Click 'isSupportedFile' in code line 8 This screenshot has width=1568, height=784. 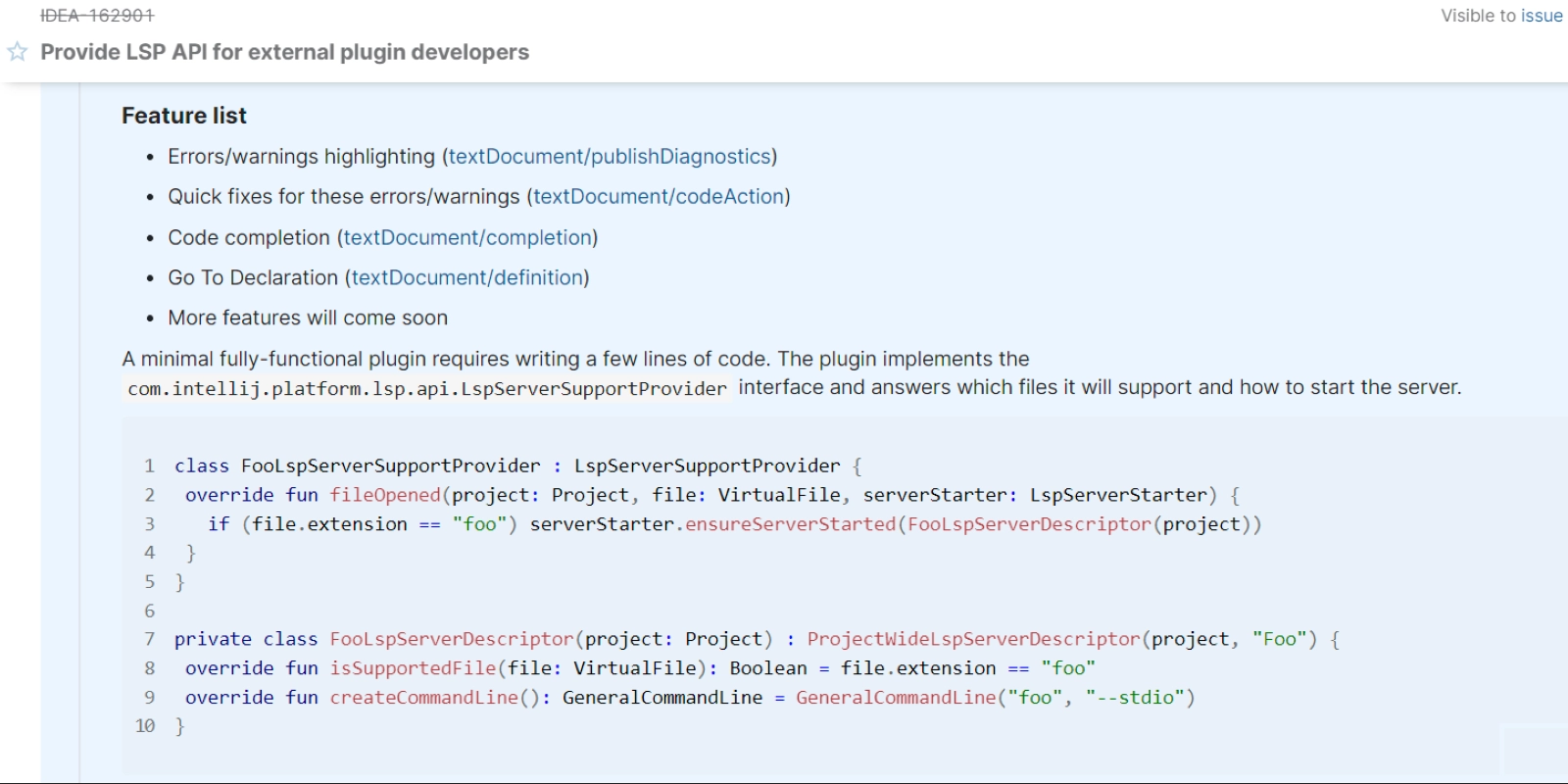tap(413, 668)
